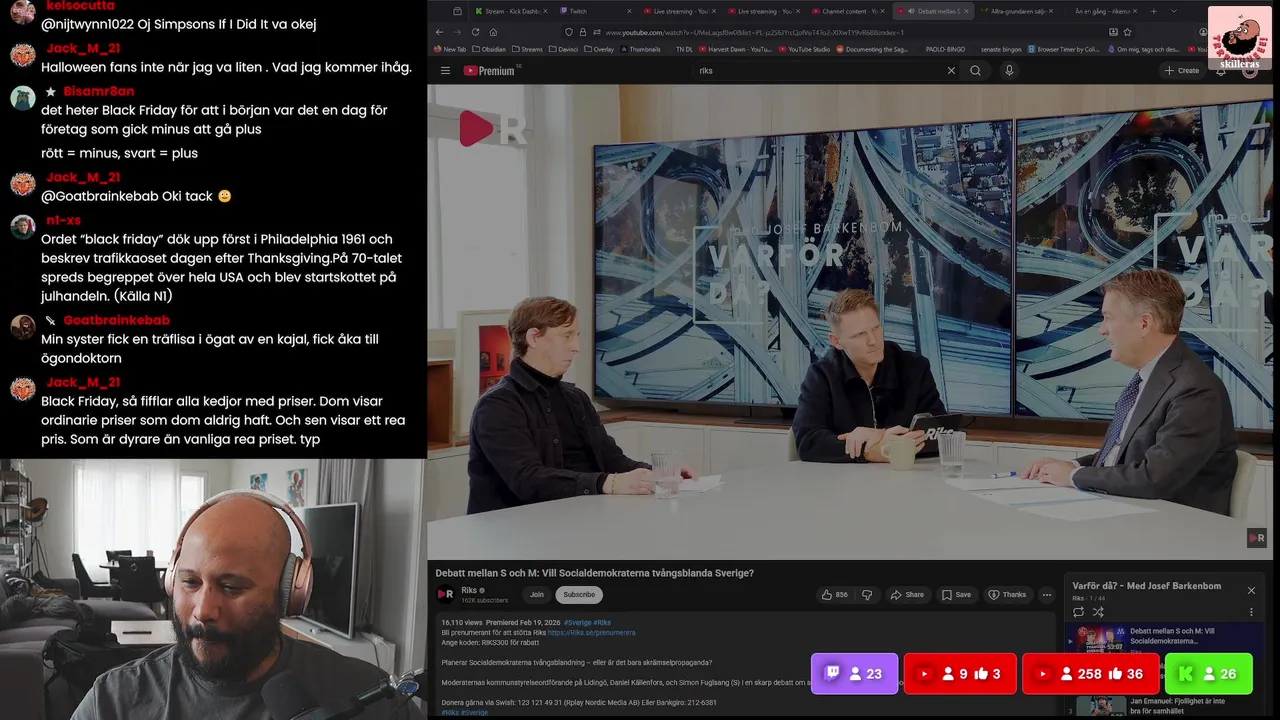Click YouTube widget showing 9 viewers
The image size is (1280, 720).
tap(960, 674)
